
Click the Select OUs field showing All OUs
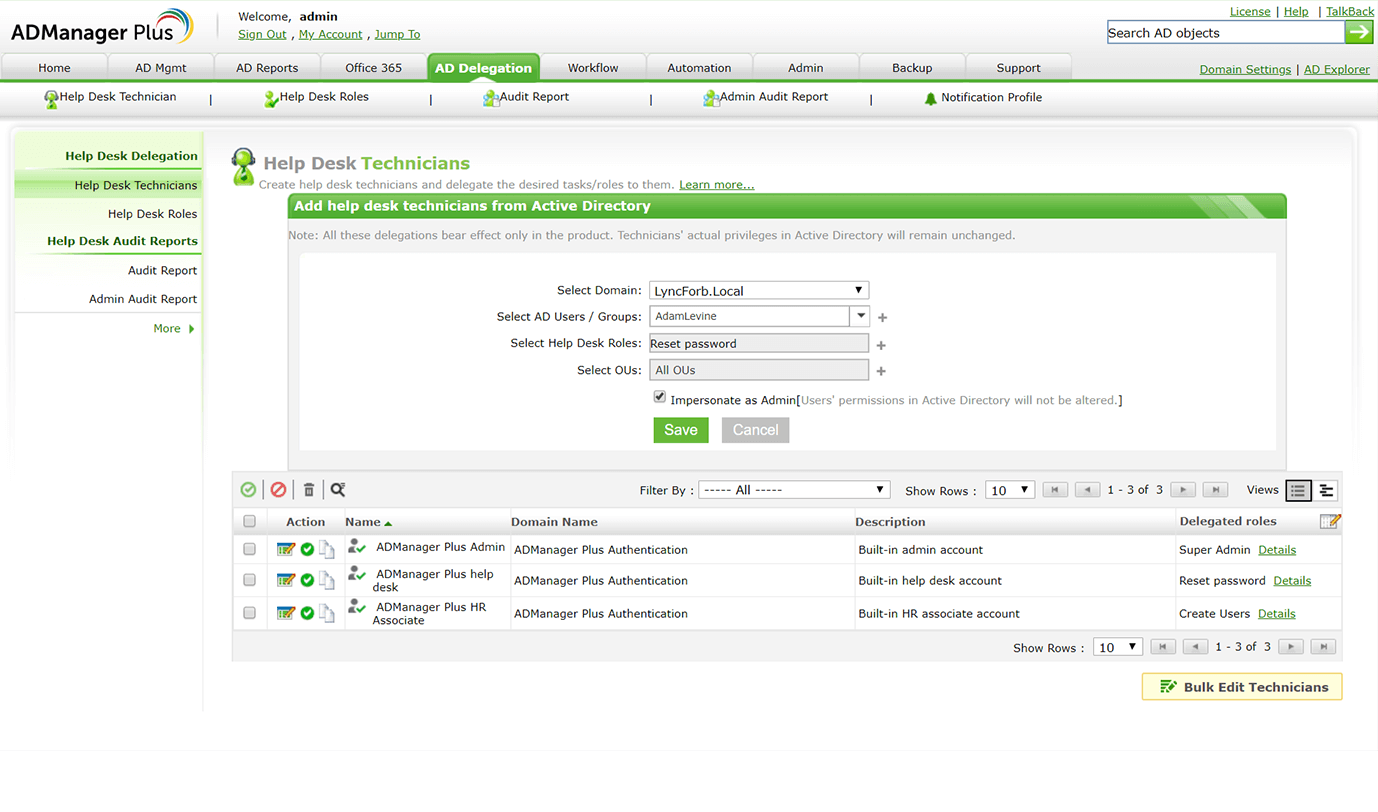759,370
